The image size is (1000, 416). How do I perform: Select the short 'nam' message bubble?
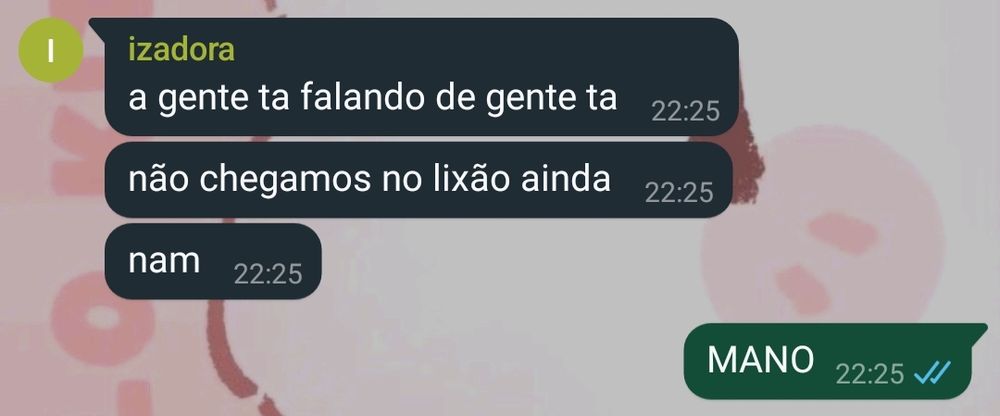click(213, 261)
